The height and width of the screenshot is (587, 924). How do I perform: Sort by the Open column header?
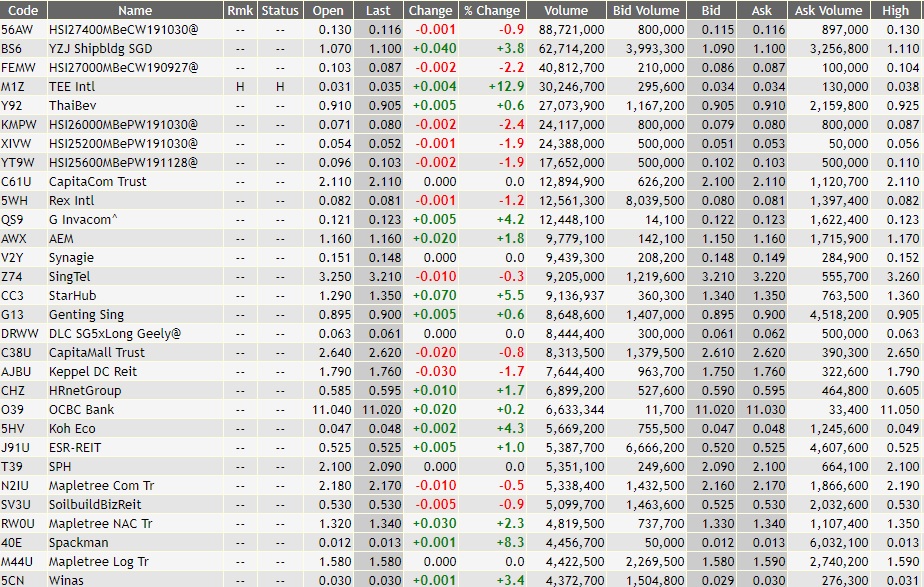tap(328, 10)
